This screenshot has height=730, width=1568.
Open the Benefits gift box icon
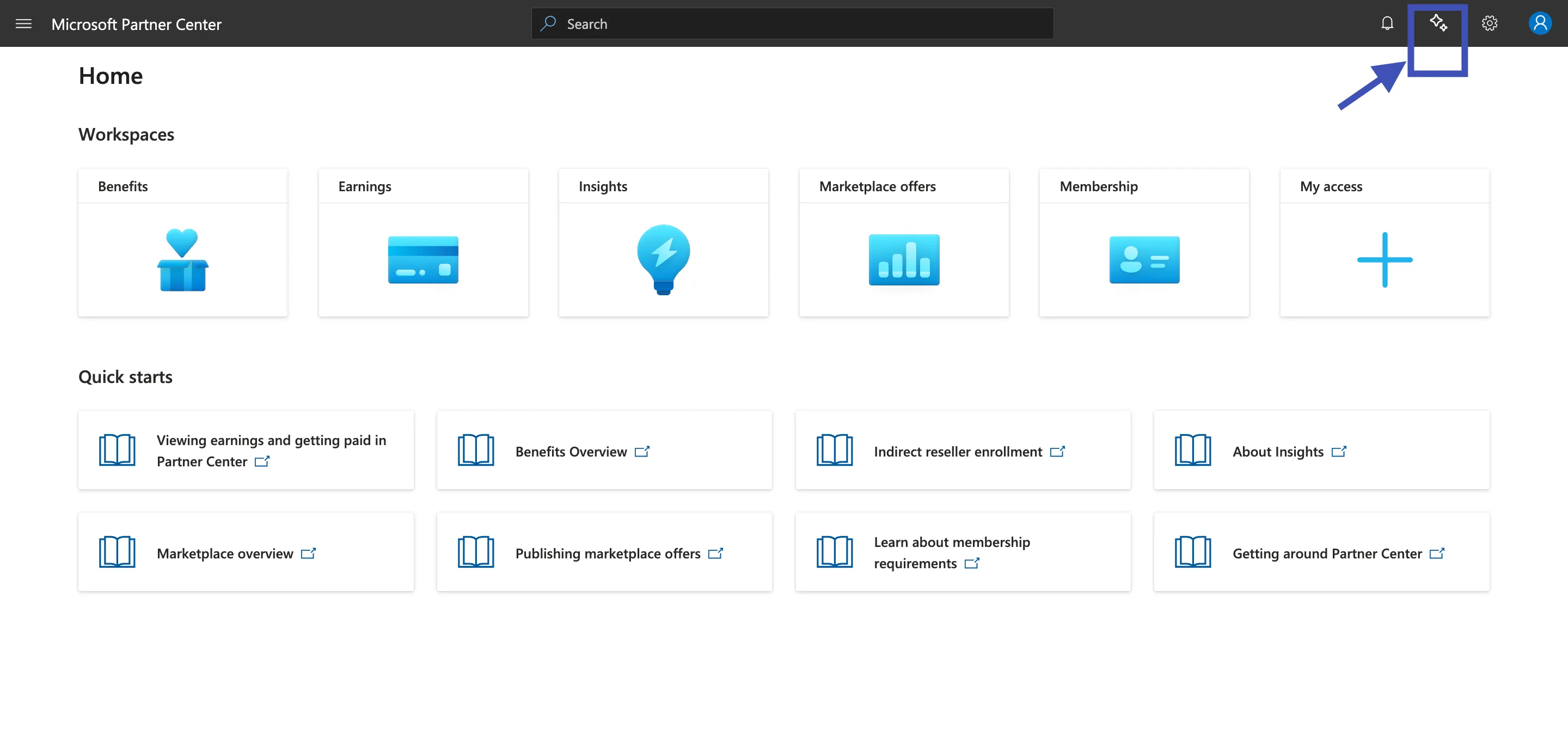pos(182,259)
